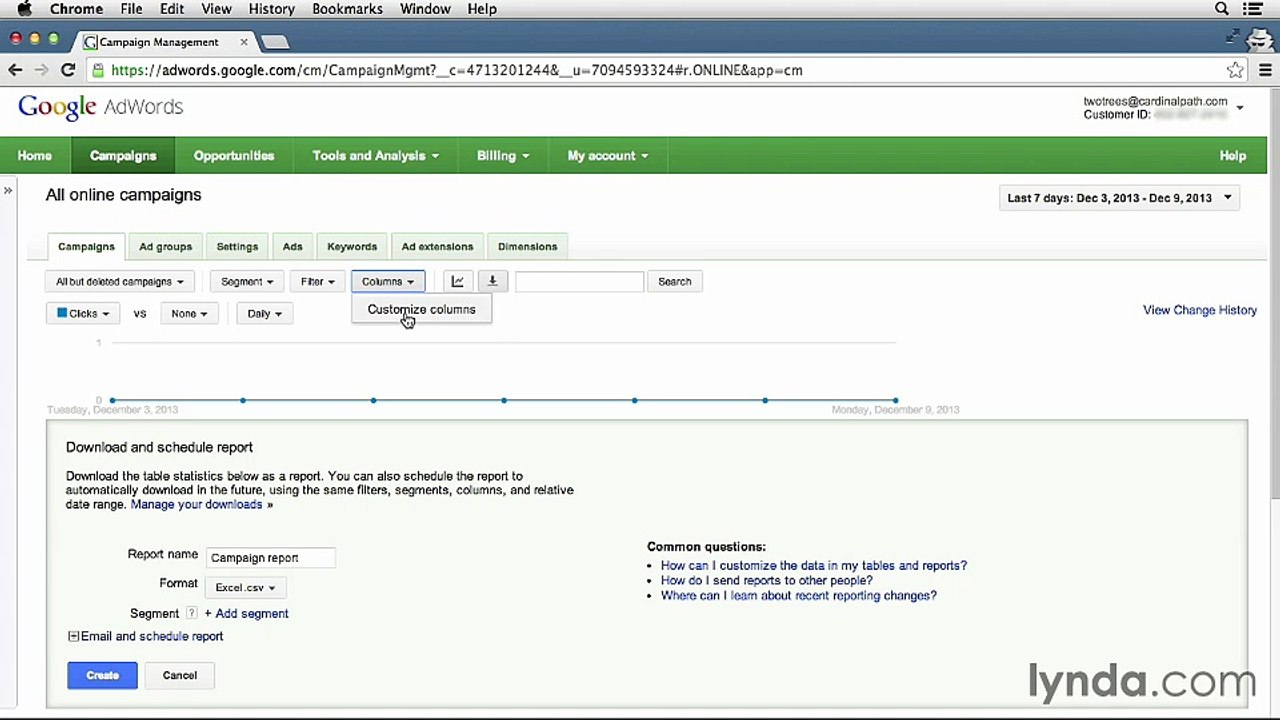Click the Search button
This screenshot has height=720, width=1280.
pos(674,282)
